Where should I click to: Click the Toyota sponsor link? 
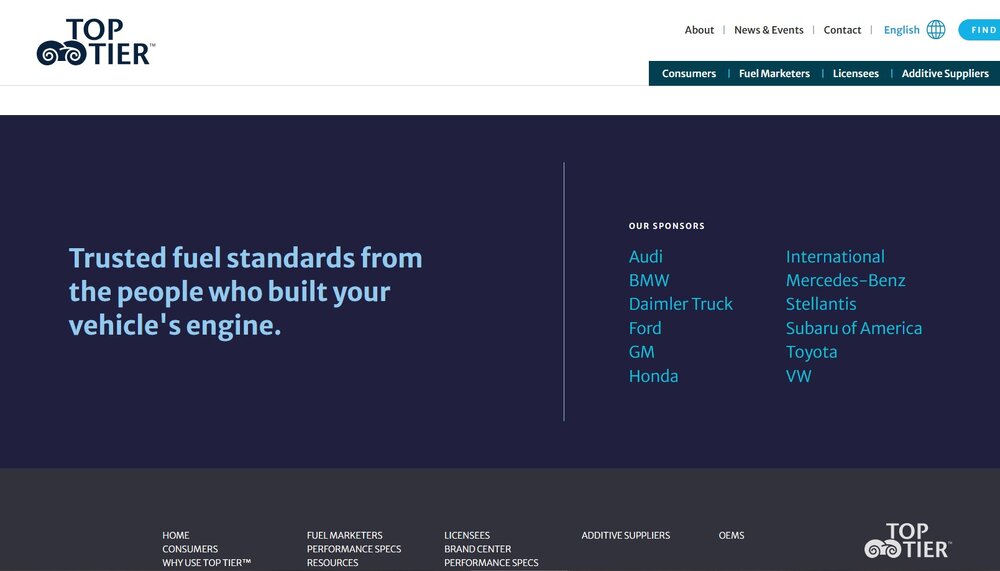point(811,352)
